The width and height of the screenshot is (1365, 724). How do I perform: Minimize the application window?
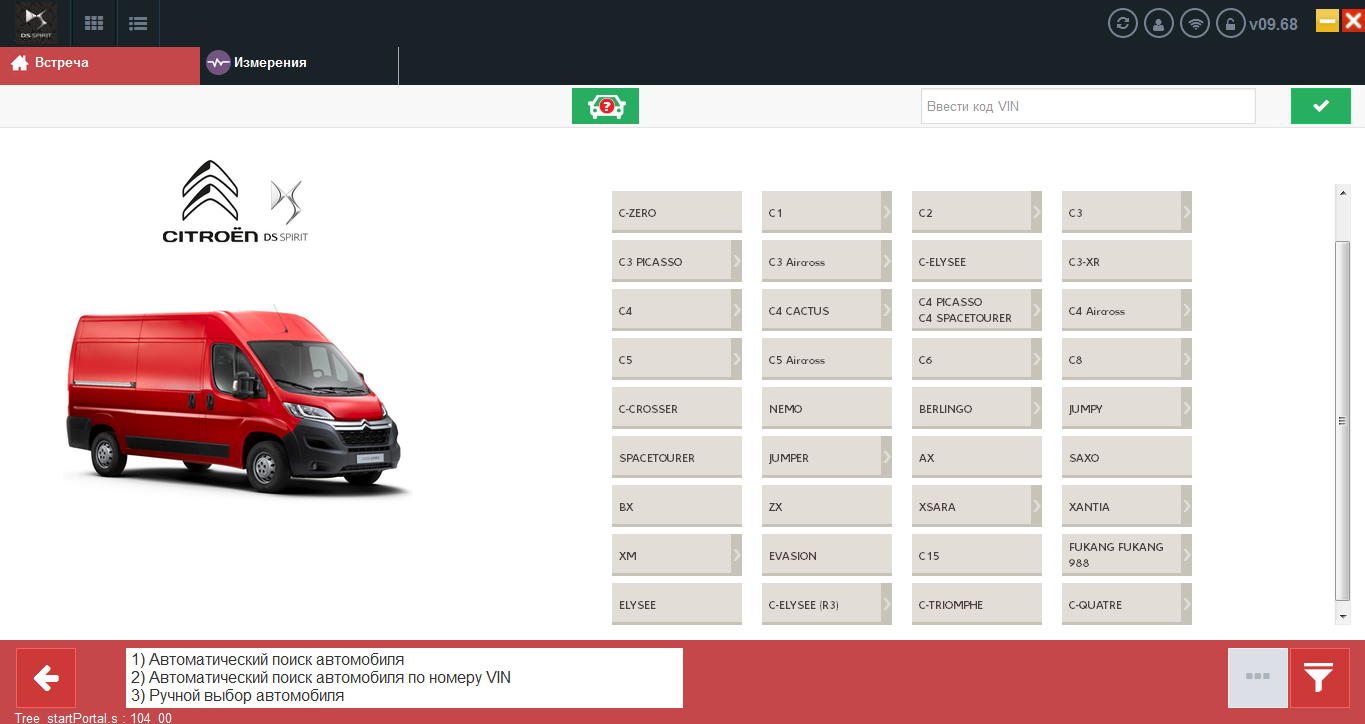[x=1327, y=20]
